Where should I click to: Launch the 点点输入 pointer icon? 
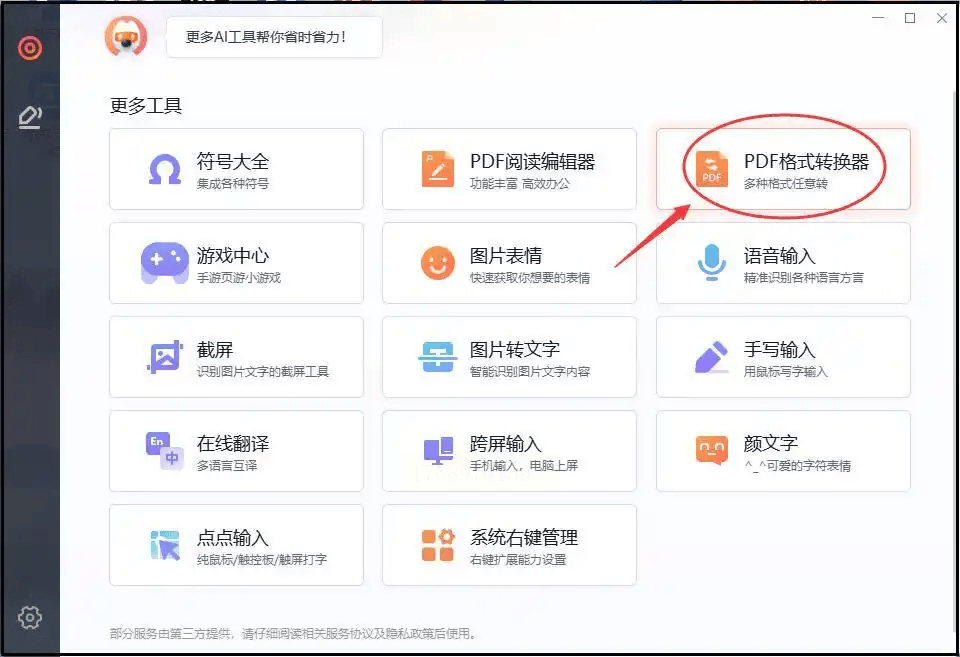[165, 545]
